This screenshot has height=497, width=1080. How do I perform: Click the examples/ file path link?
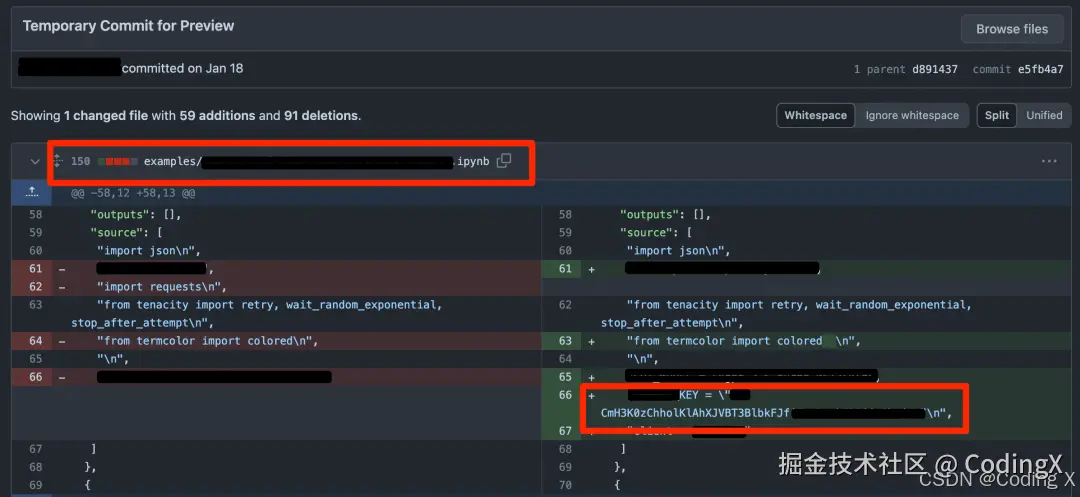(x=316, y=161)
